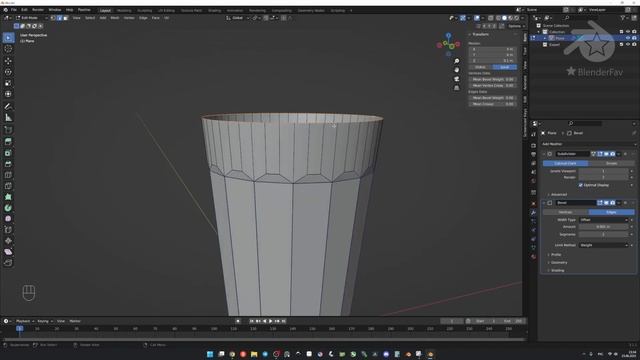This screenshot has height=360, width=640.
Task: Hide the Plane object in viewport
Action: pos(628,38)
